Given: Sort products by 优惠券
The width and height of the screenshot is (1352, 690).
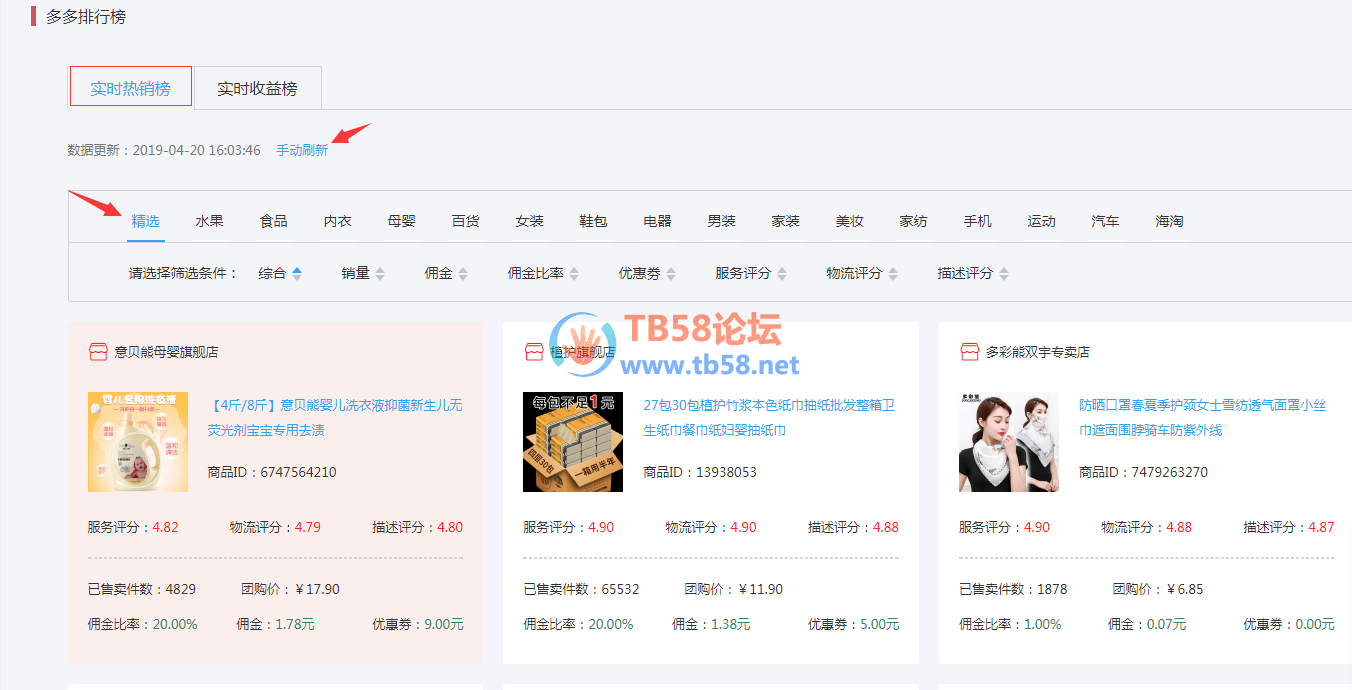Looking at the screenshot, I should 671,273.
